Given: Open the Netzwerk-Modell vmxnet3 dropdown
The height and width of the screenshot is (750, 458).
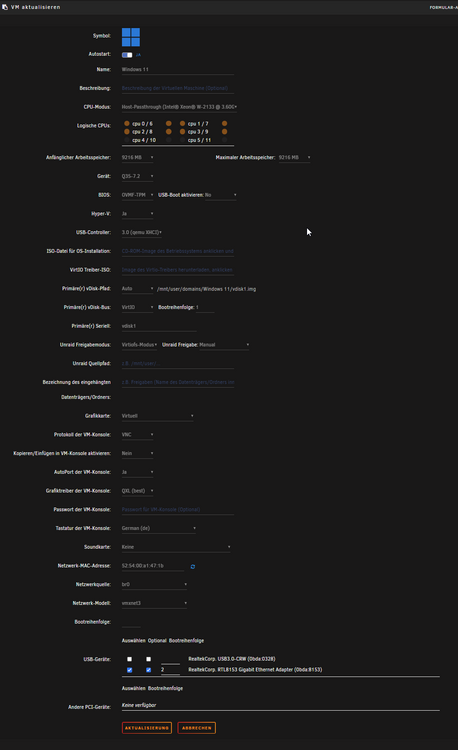Looking at the screenshot, I should coord(154,603).
